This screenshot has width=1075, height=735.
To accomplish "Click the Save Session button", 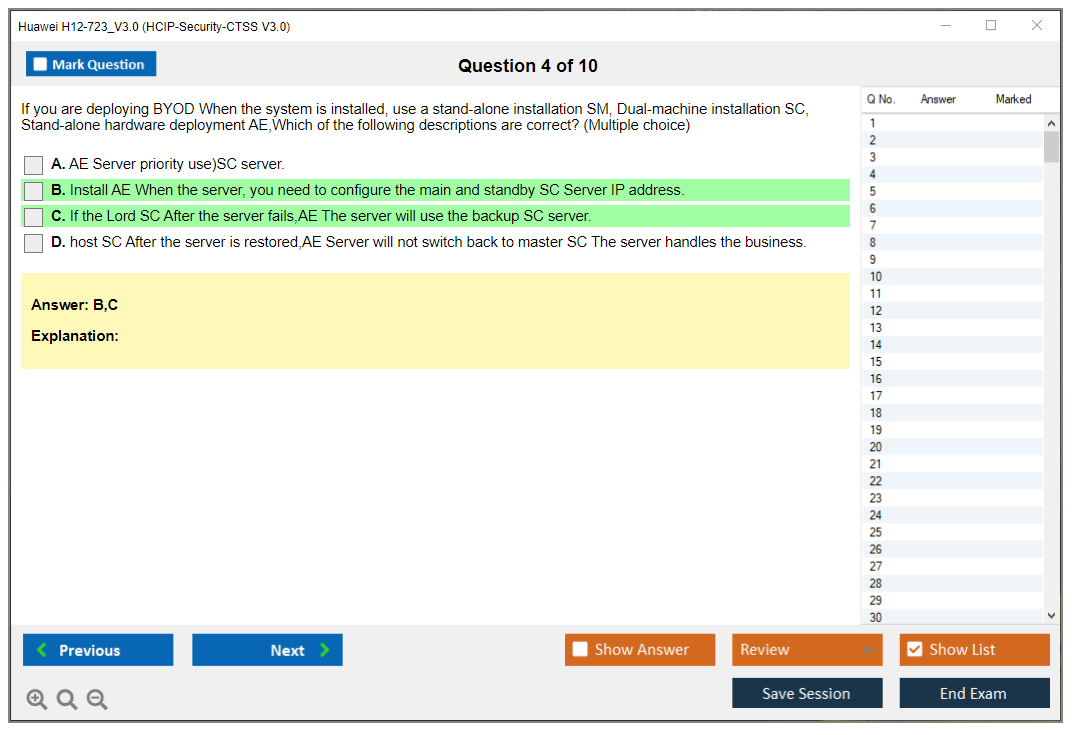I will 806,693.
